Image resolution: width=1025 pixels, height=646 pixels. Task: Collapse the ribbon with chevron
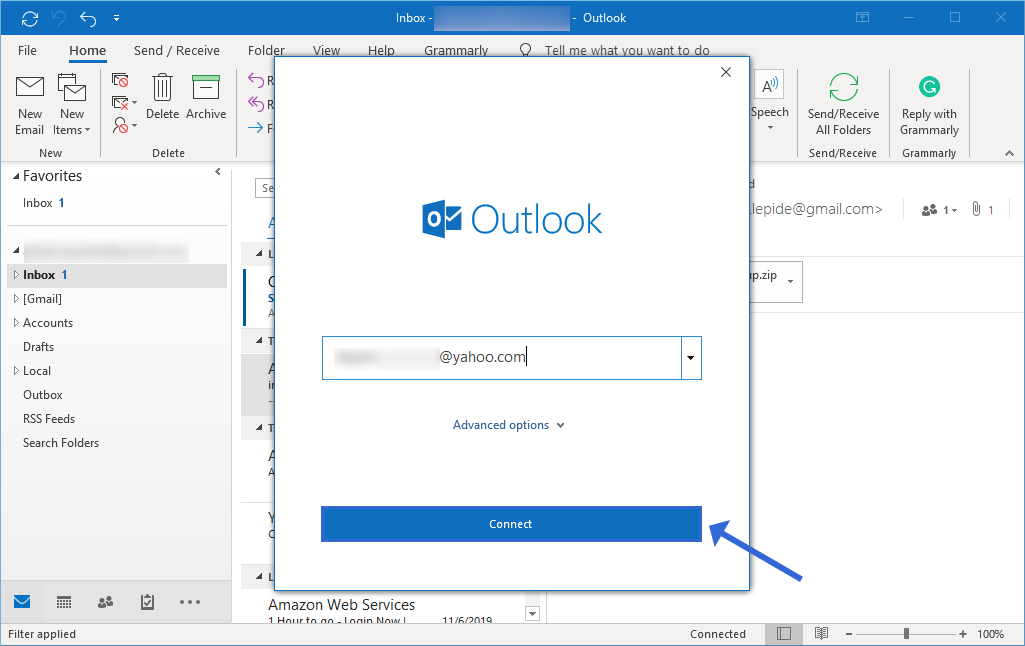tap(1009, 153)
